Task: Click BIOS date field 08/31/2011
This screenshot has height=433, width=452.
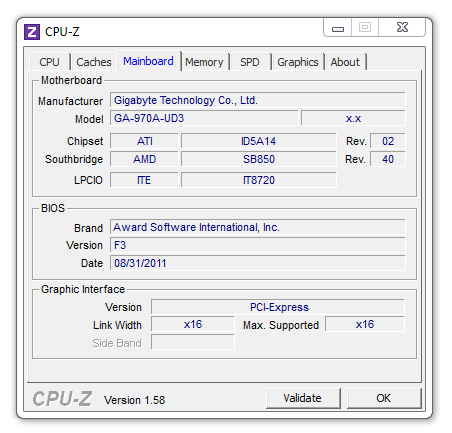Action: pos(258,263)
